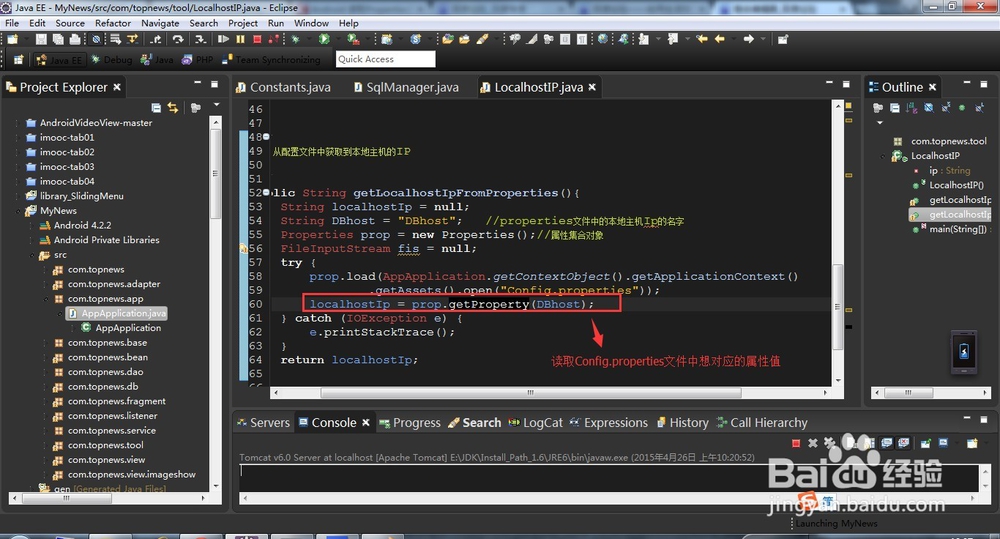1000x539 pixels.
Task: Switch to PHP perspective
Action: pos(197,59)
